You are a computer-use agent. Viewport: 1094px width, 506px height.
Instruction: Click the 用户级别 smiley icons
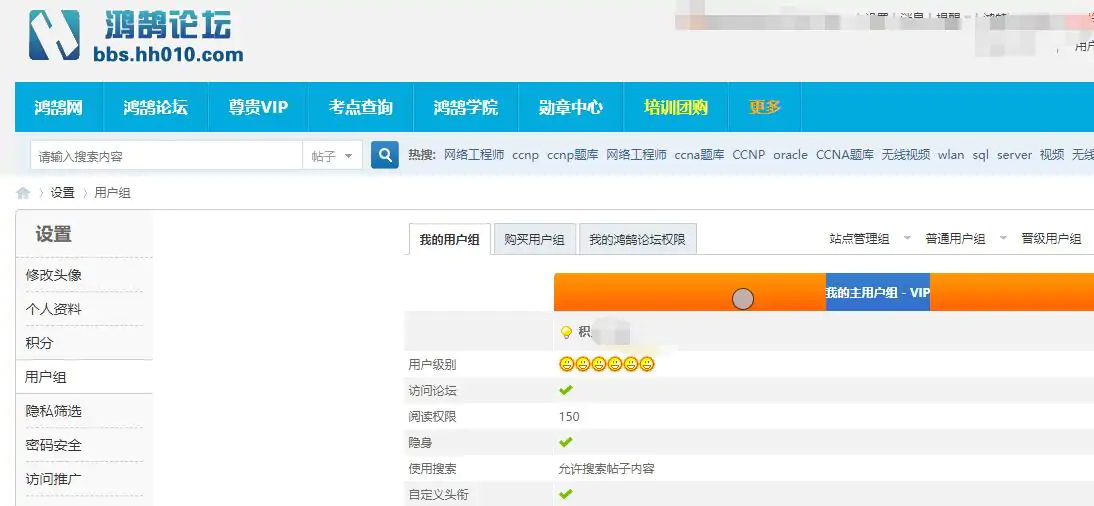[607, 364]
